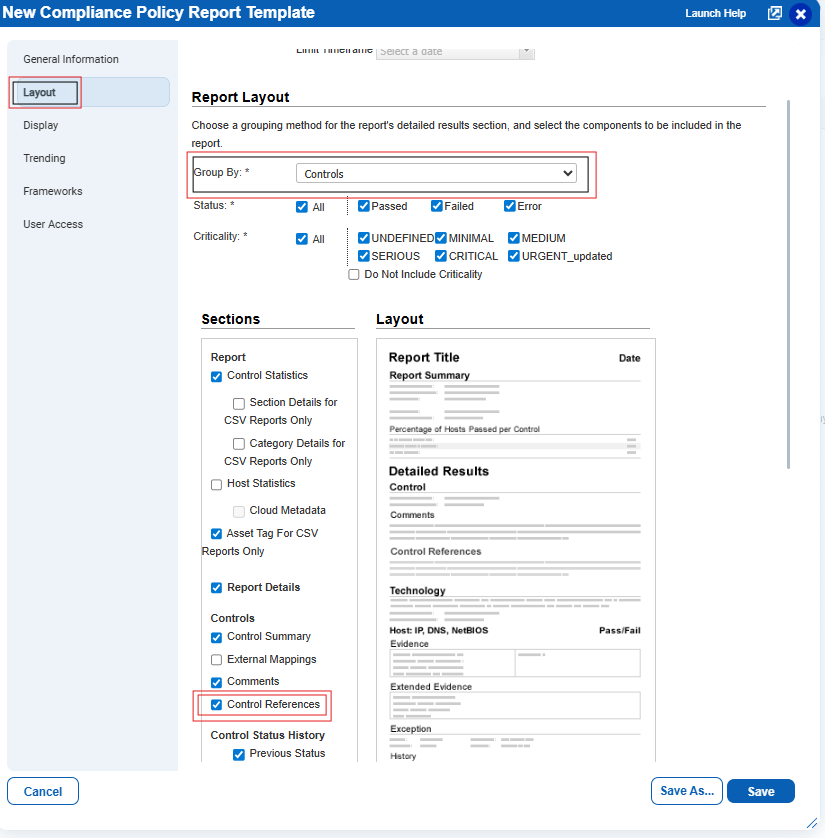Go to the Trending tab
This screenshot has width=825, height=838.
(44, 158)
